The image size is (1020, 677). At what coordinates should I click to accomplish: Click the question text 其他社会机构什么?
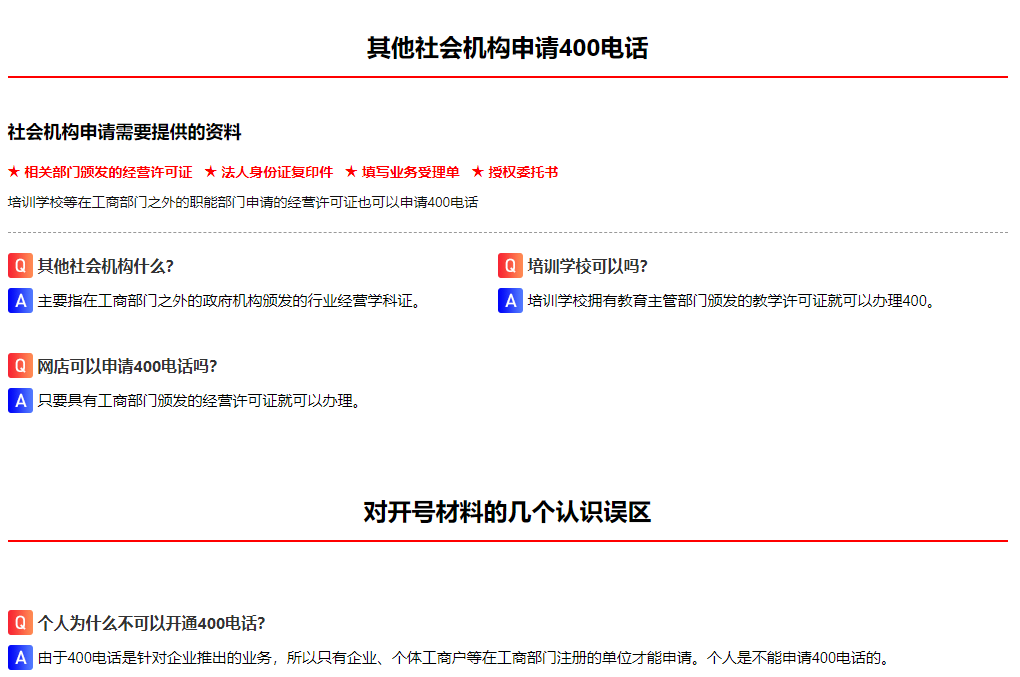click(x=106, y=266)
